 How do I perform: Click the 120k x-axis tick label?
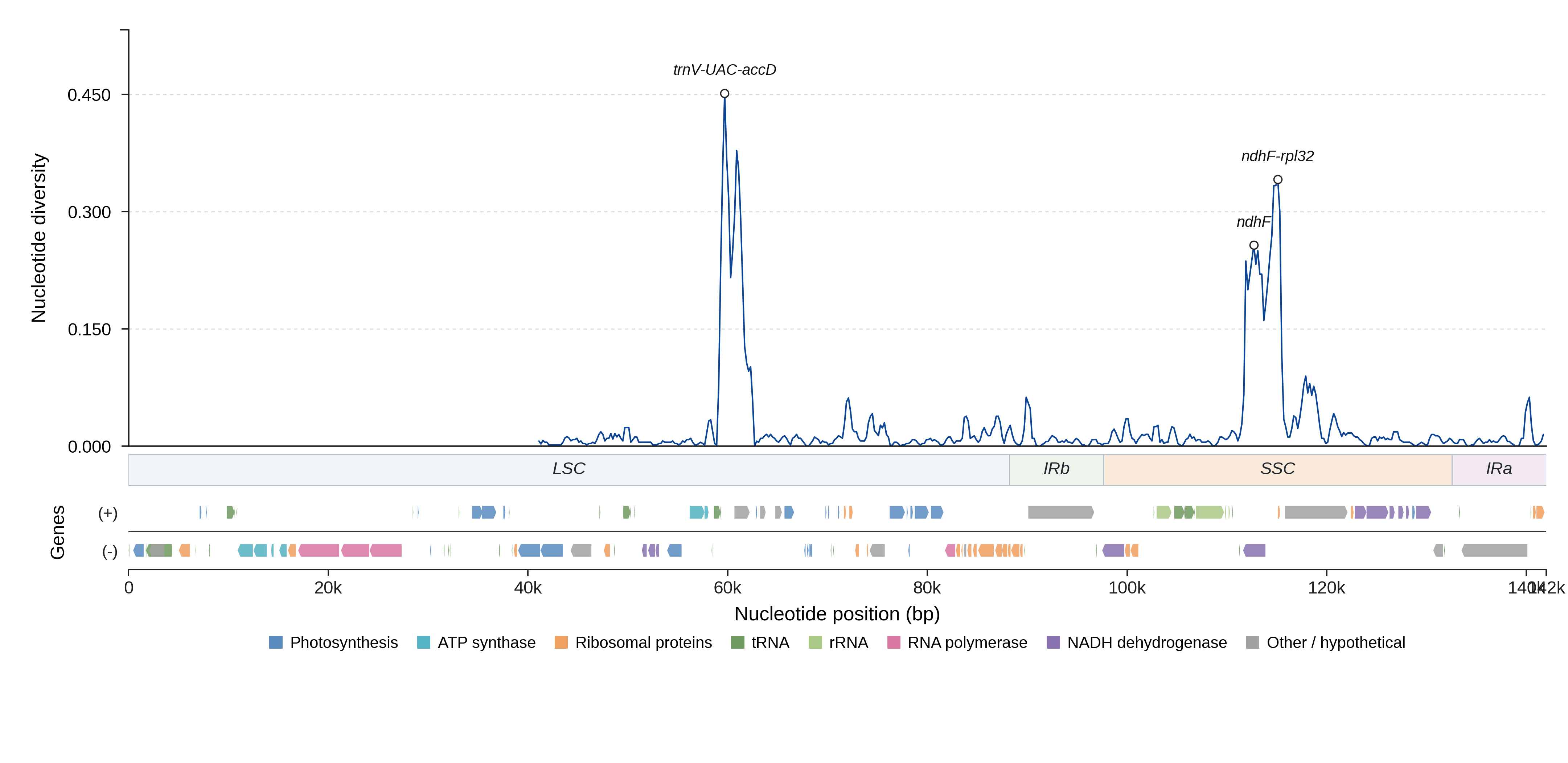(x=1326, y=588)
